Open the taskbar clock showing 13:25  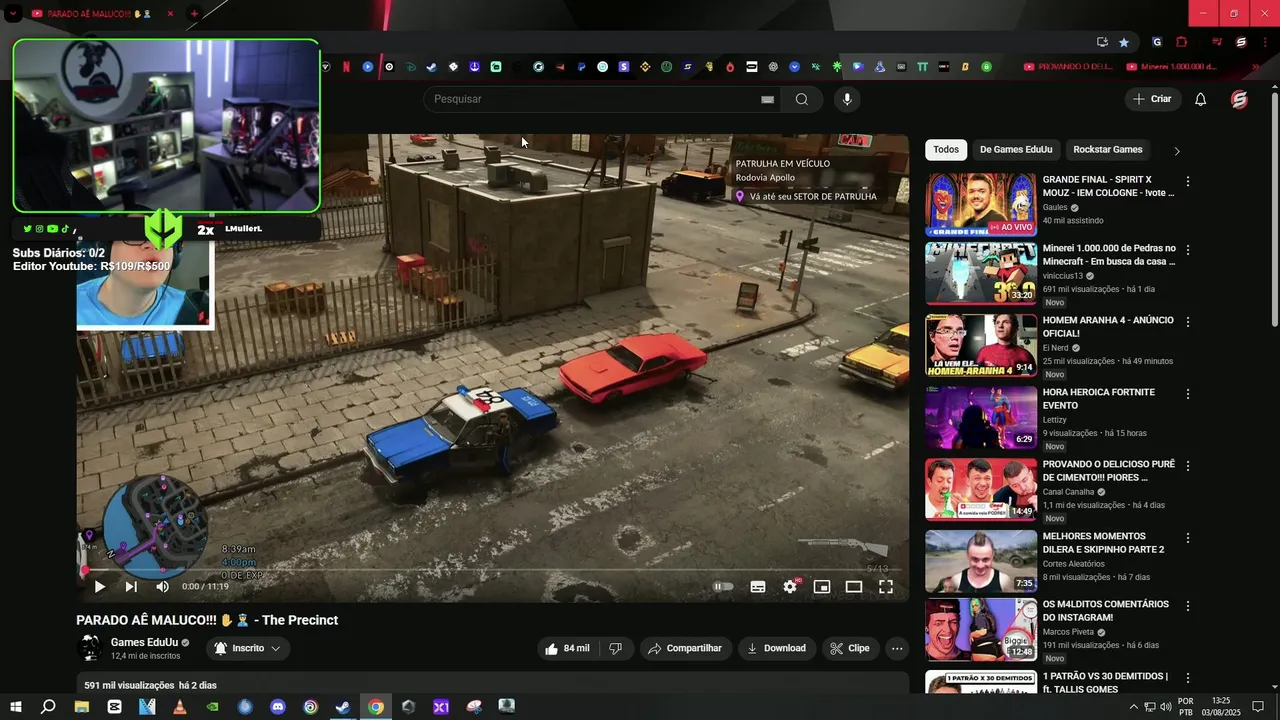pos(1221,707)
